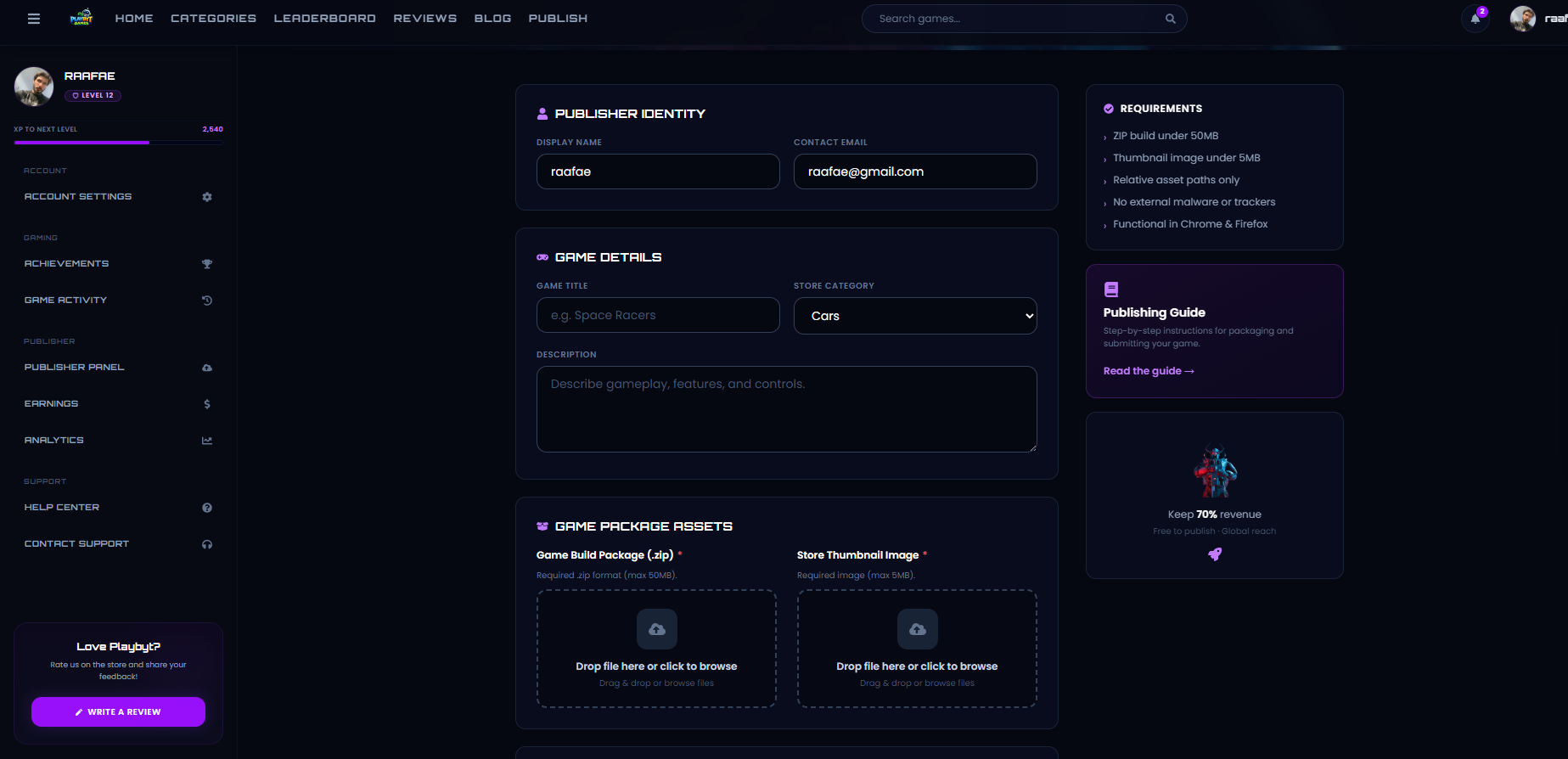The image size is (1568, 759).
Task: Click the Help Center question icon
Action: [x=207, y=508]
